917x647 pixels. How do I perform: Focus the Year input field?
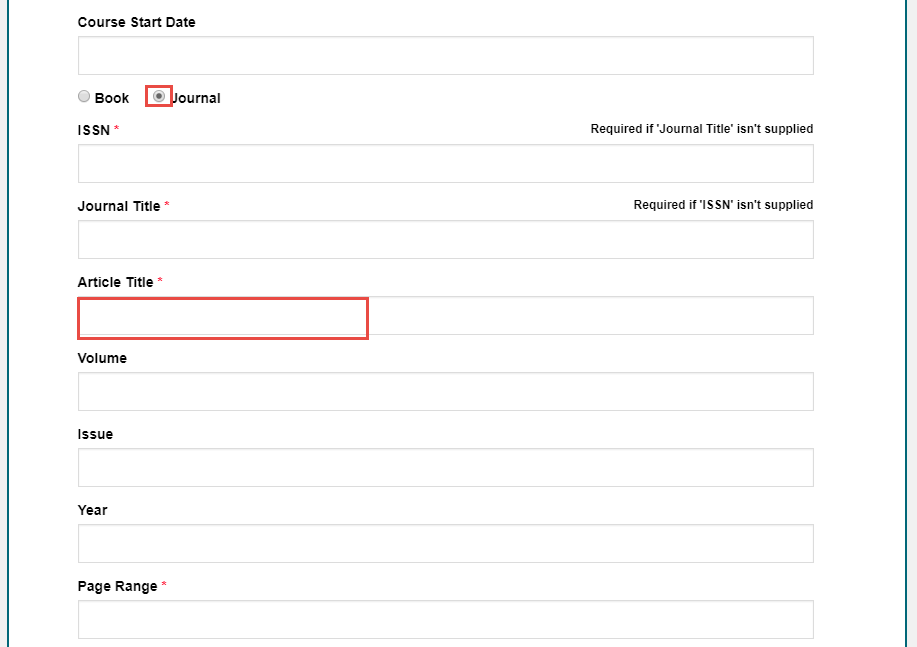pos(445,544)
